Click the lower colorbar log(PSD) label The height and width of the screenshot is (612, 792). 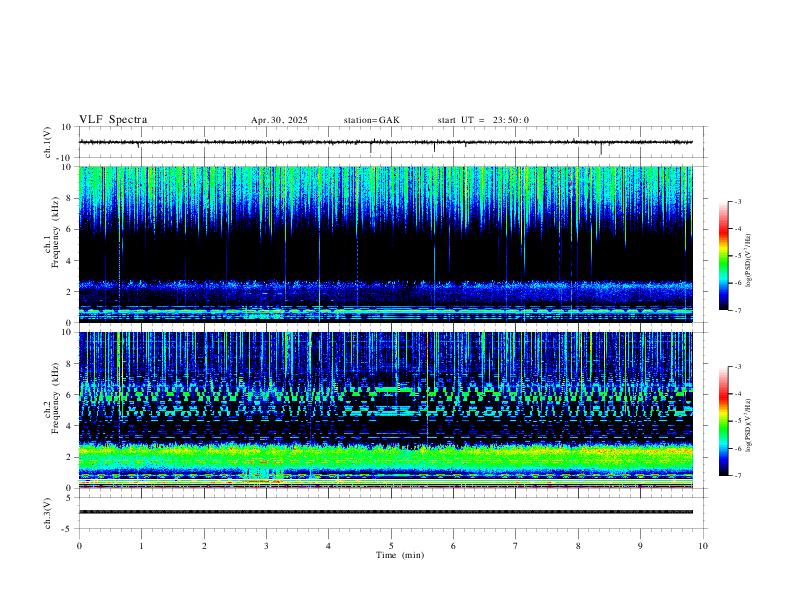748,426
